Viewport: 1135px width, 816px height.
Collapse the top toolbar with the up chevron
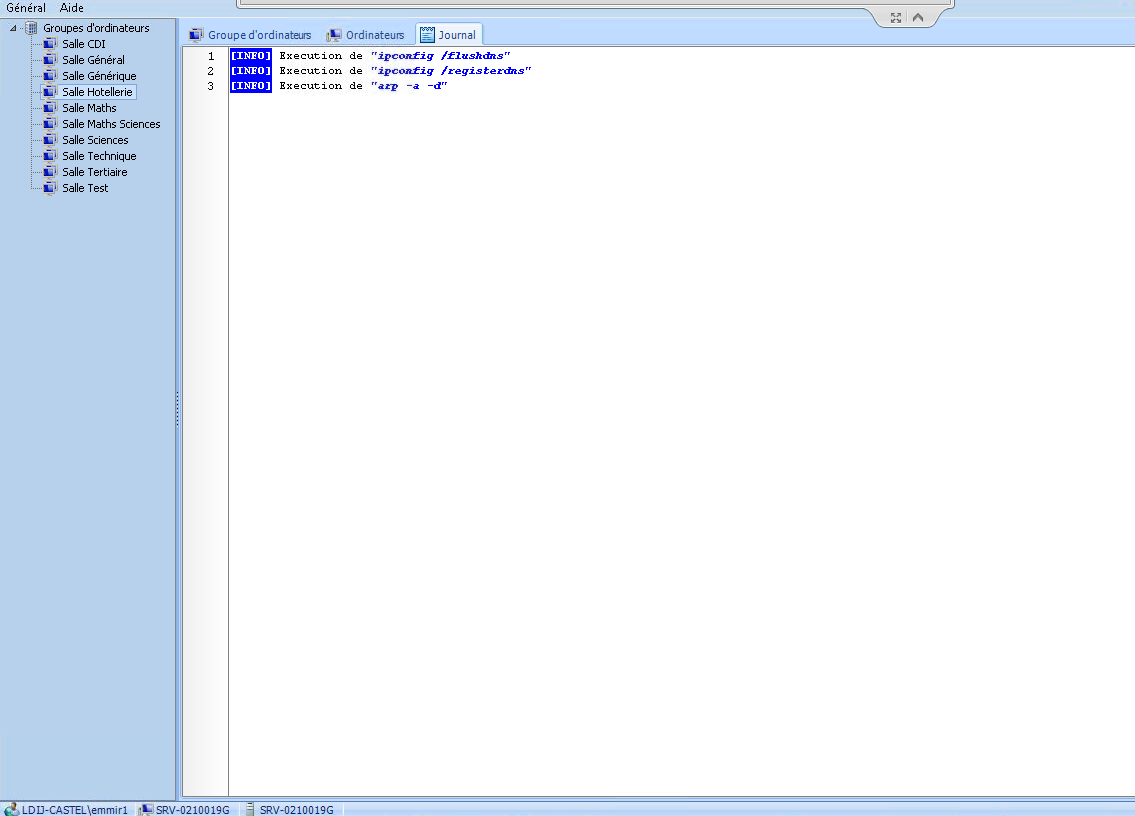coord(918,17)
